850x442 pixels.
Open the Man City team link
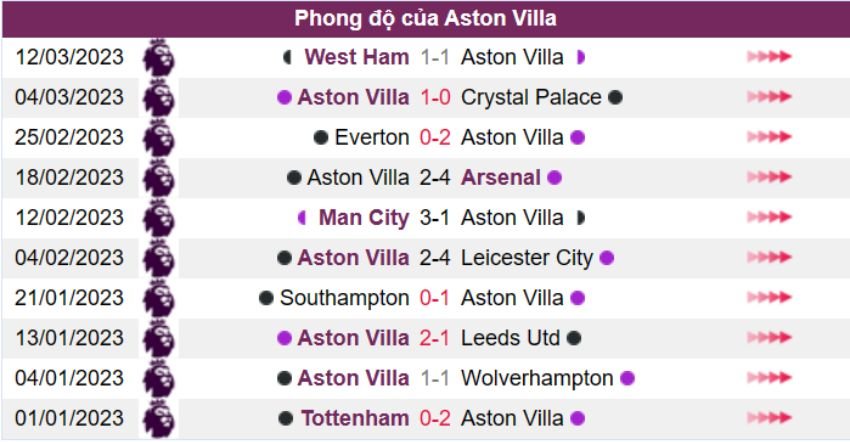point(364,217)
